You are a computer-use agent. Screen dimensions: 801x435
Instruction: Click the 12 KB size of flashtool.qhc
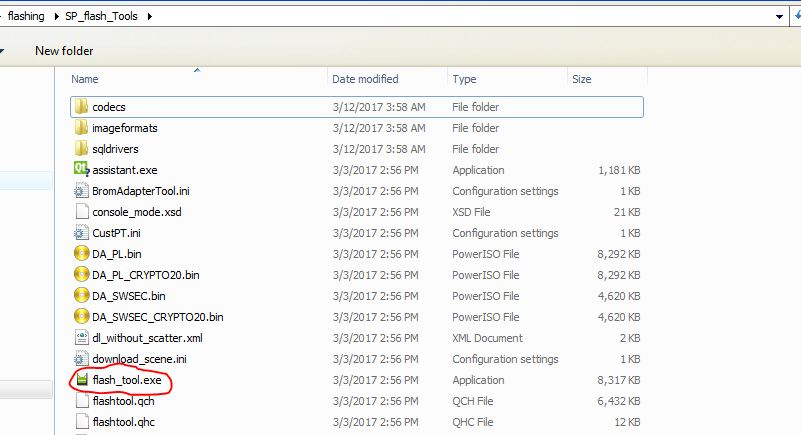pos(627,422)
